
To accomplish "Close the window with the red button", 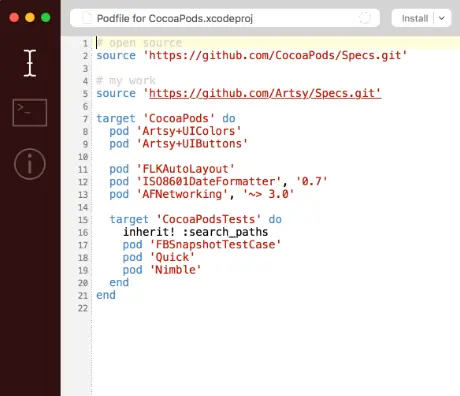I will point(14,17).
